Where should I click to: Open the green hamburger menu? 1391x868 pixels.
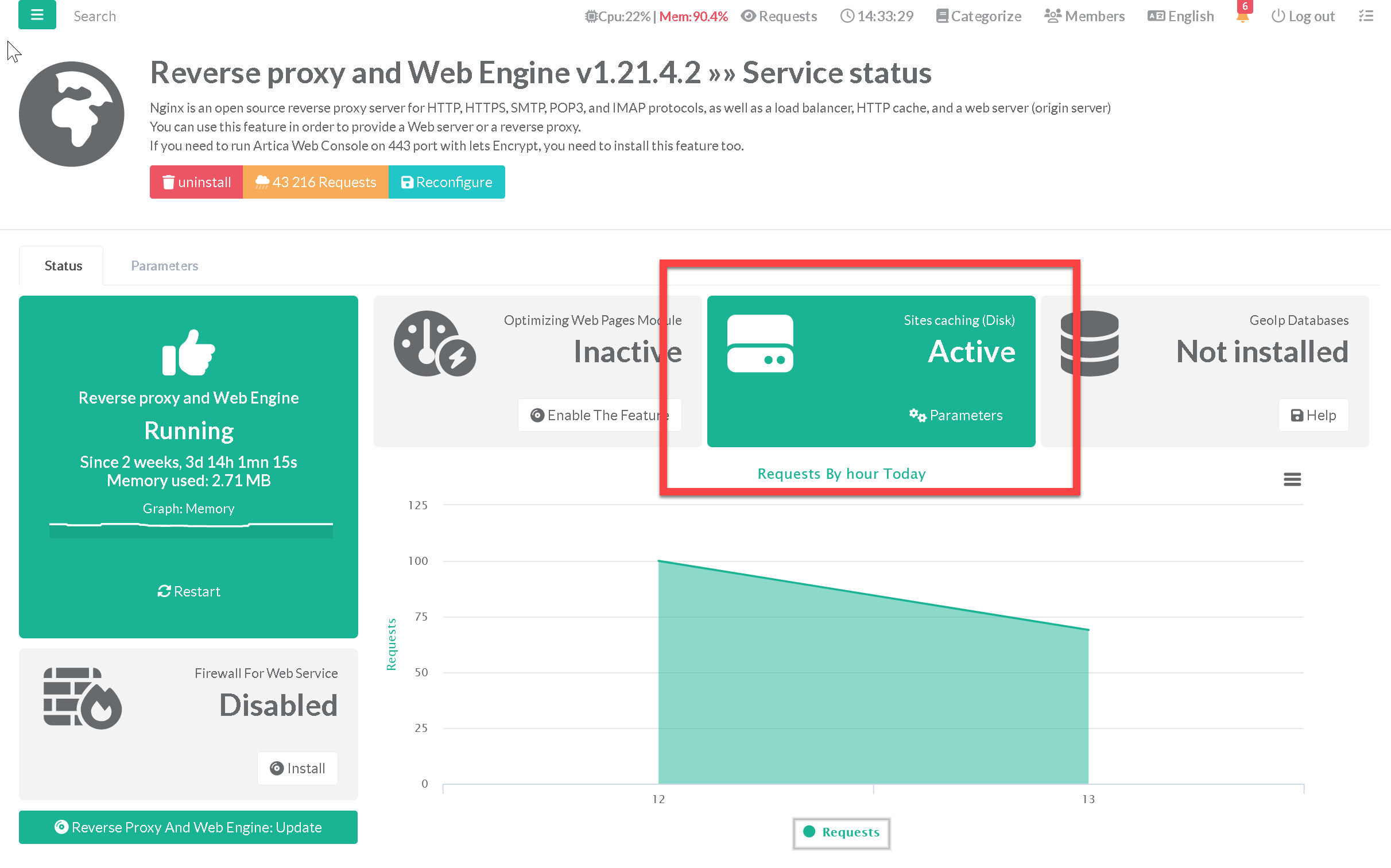point(37,15)
